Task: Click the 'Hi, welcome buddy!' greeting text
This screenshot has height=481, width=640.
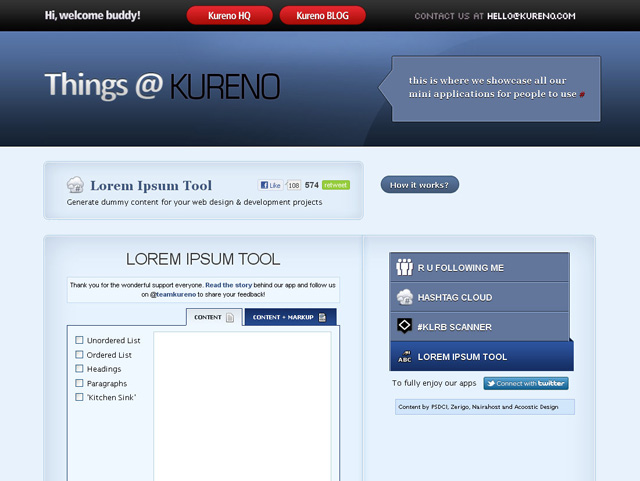Action: pyautogui.click(x=92, y=16)
